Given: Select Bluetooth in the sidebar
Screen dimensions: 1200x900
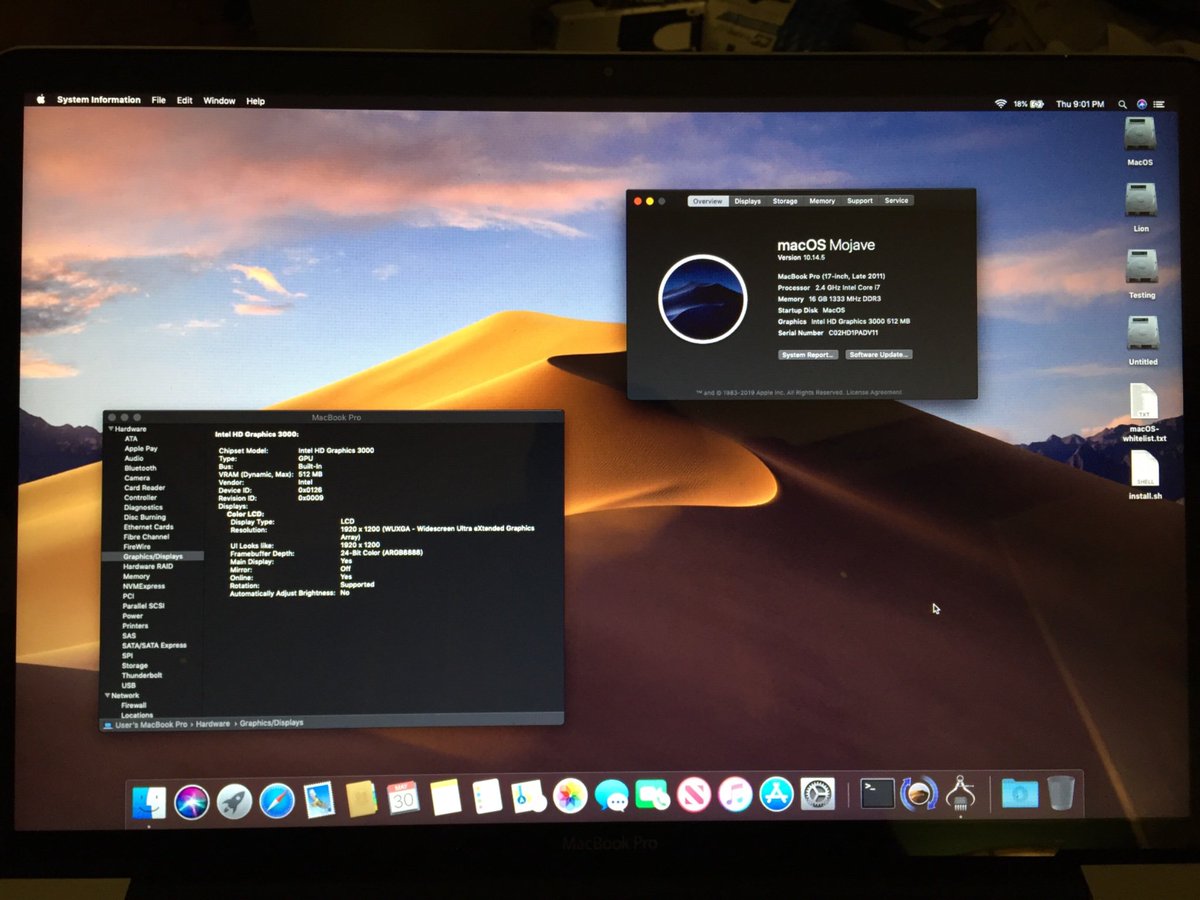Looking at the screenshot, I should pyautogui.click(x=140, y=468).
